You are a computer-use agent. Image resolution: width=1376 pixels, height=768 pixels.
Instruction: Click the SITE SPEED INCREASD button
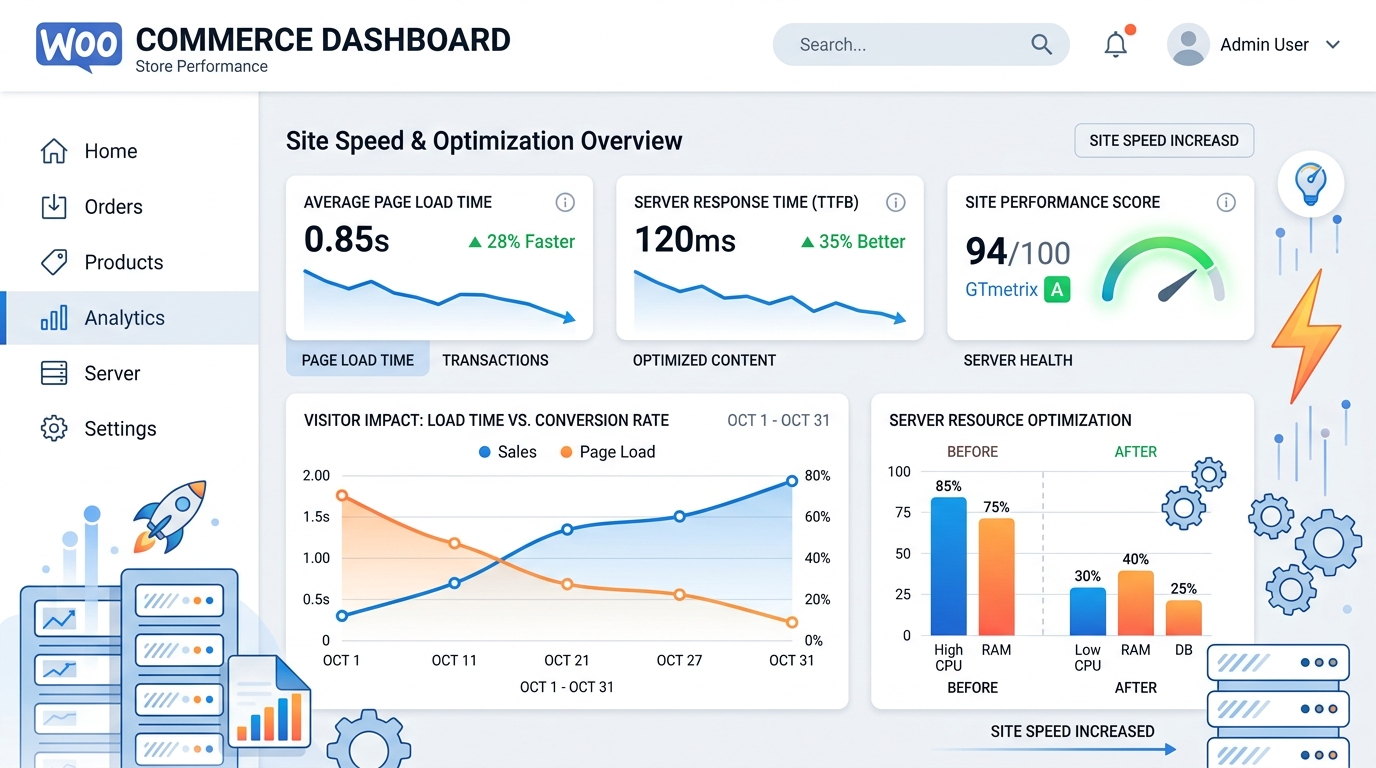[1163, 140]
